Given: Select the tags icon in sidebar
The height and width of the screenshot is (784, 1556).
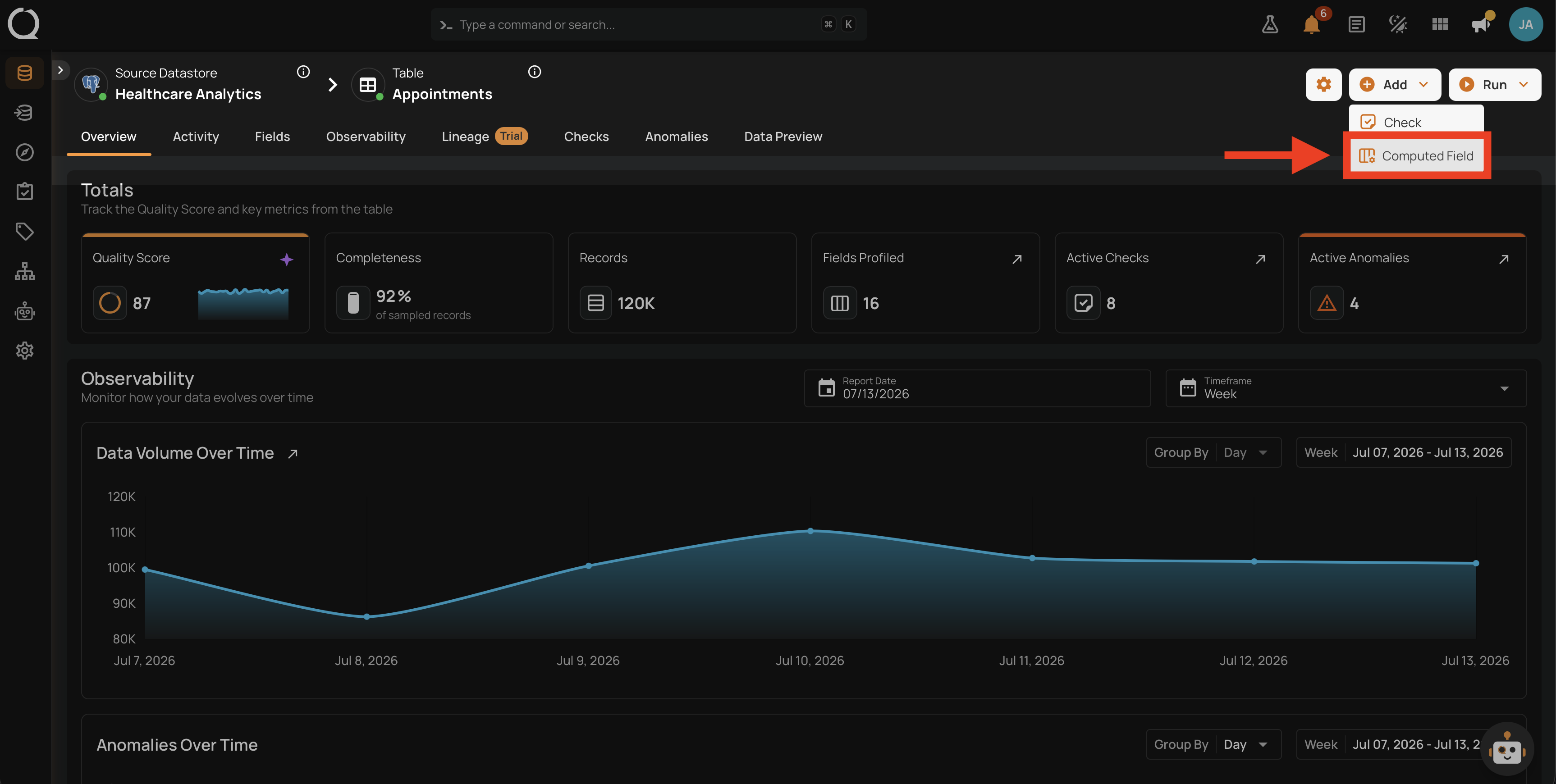Looking at the screenshot, I should pos(25,231).
